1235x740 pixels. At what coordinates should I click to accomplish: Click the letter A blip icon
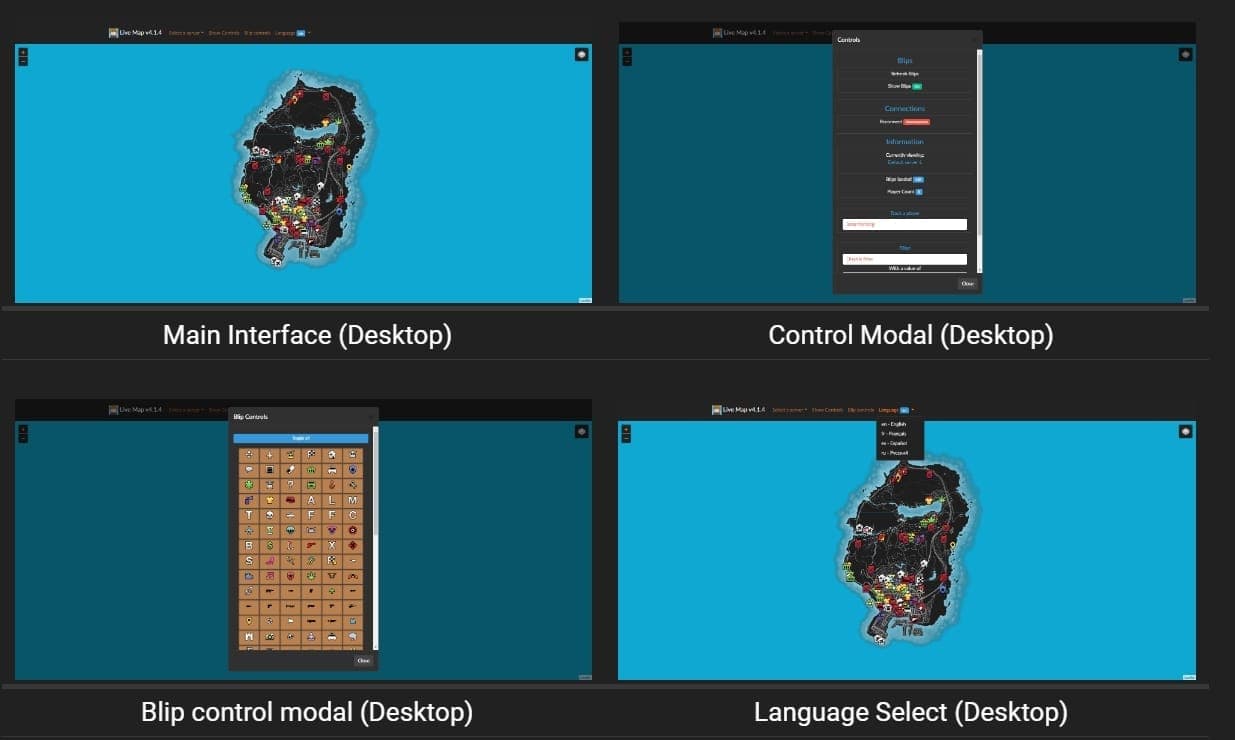click(311, 501)
